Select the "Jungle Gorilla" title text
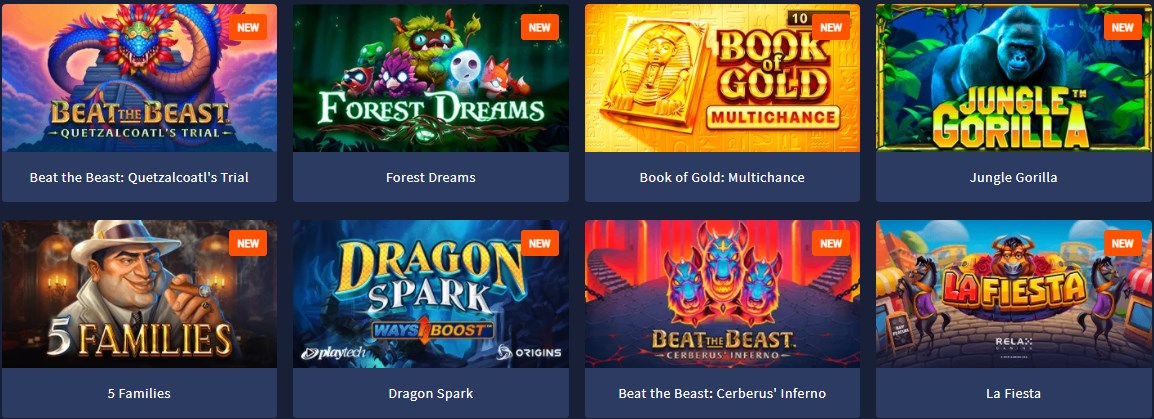This screenshot has width=1154, height=419. [1013, 177]
